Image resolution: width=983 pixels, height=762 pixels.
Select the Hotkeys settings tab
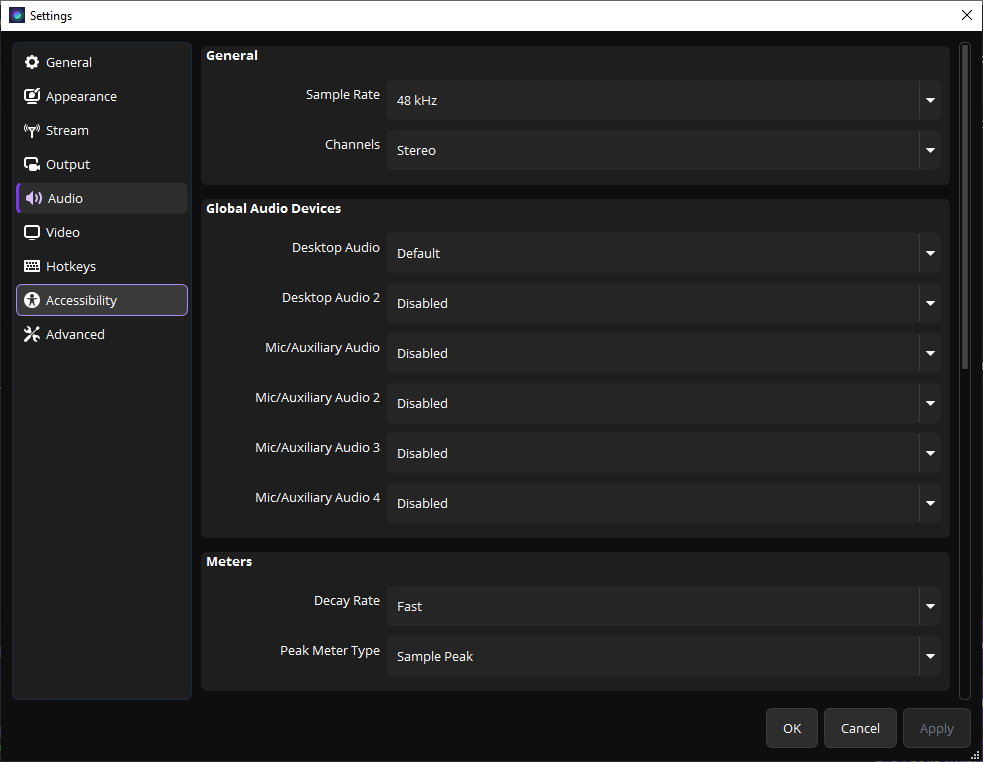102,266
